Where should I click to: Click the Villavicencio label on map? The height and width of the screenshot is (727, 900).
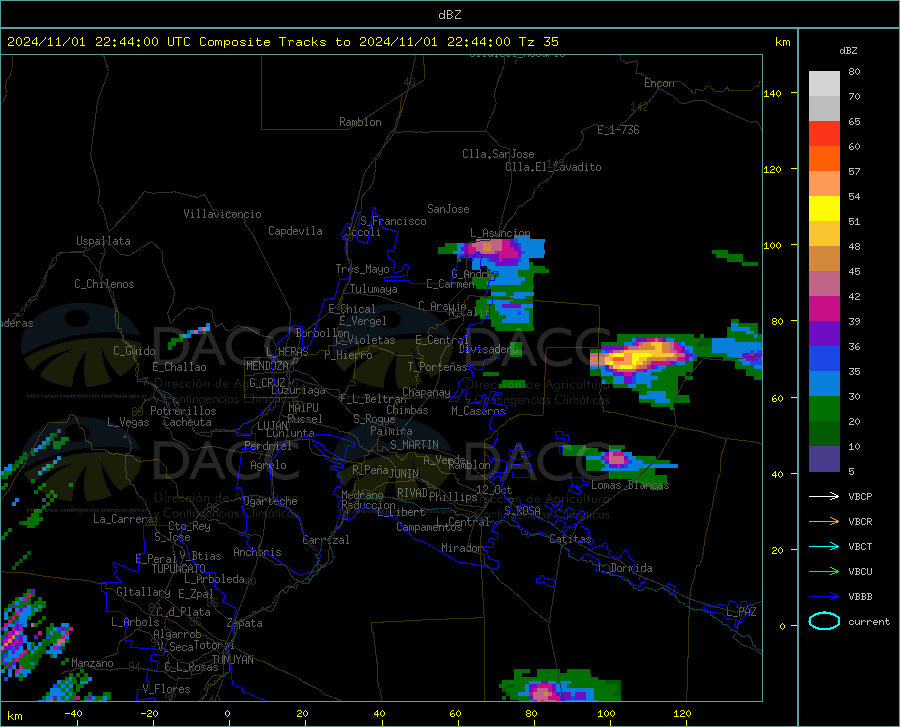pyautogui.click(x=222, y=214)
